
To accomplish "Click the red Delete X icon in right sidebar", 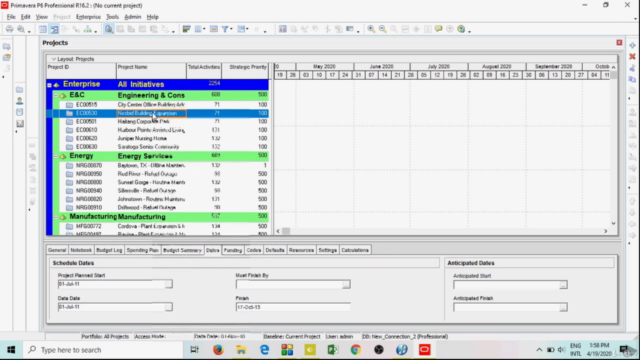I will pyautogui.click(x=632, y=56).
